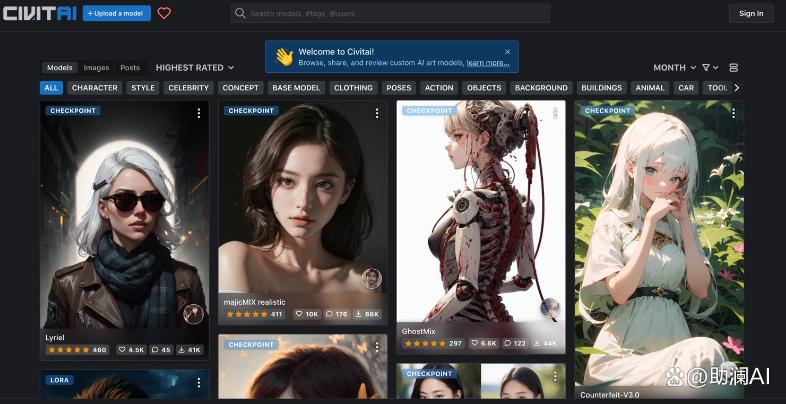Select the ANIMAL category filter
786x404 pixels.
(650, 88)
